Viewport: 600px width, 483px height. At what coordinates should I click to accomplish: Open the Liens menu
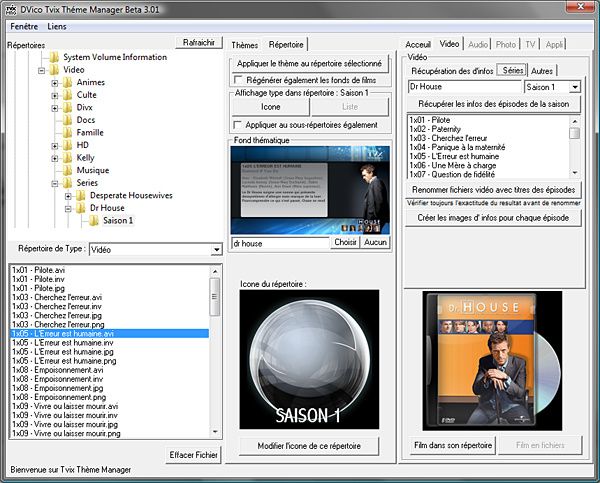[x=57, y=26]
